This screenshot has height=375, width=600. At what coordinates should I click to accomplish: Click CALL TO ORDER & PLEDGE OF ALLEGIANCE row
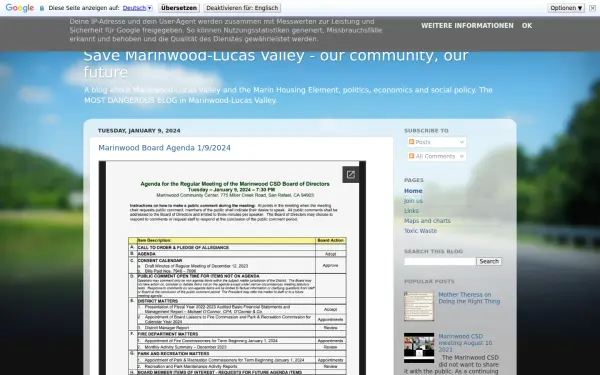point(237,248)
